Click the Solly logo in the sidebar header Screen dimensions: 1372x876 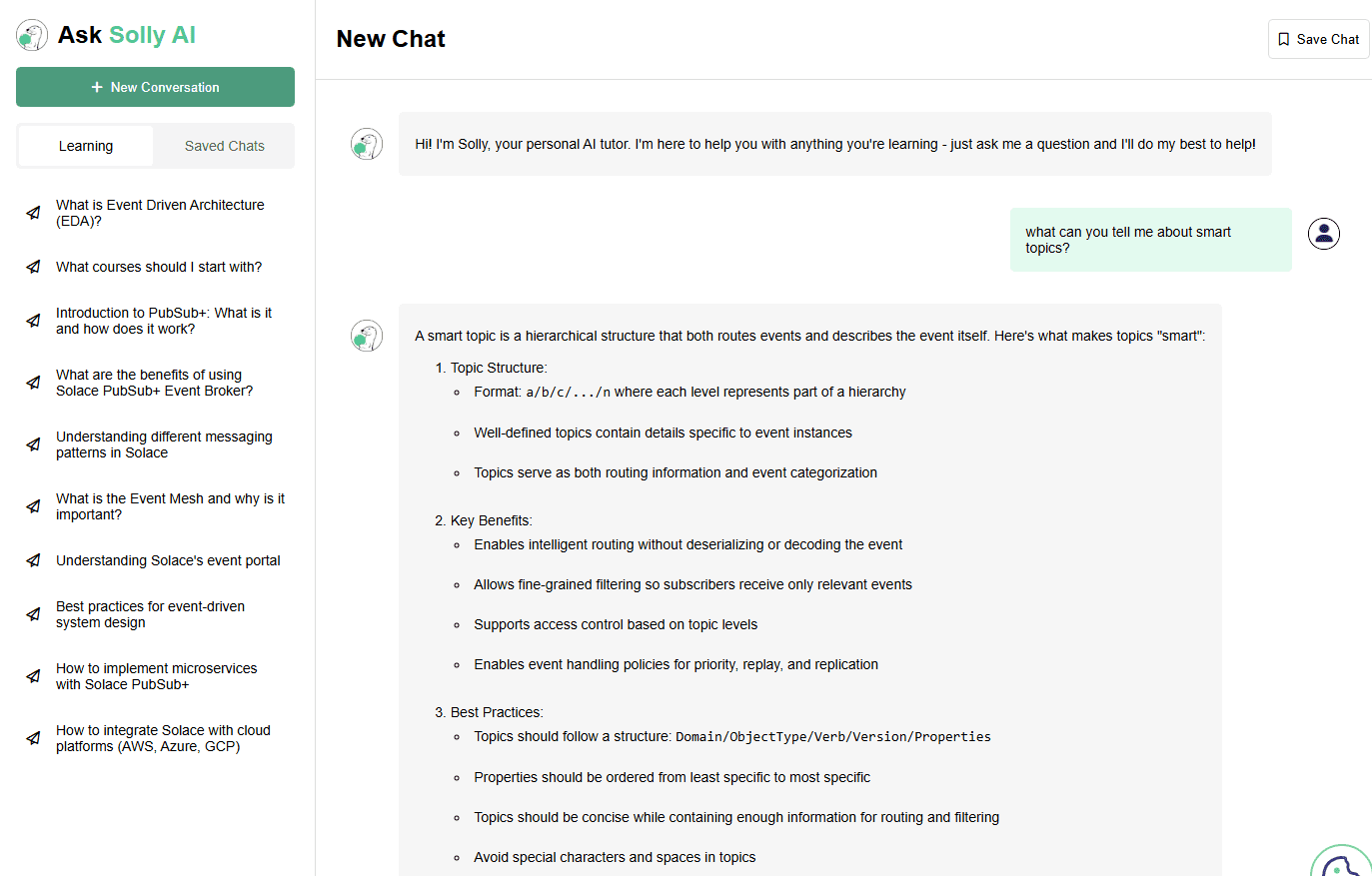click(32, 35)
